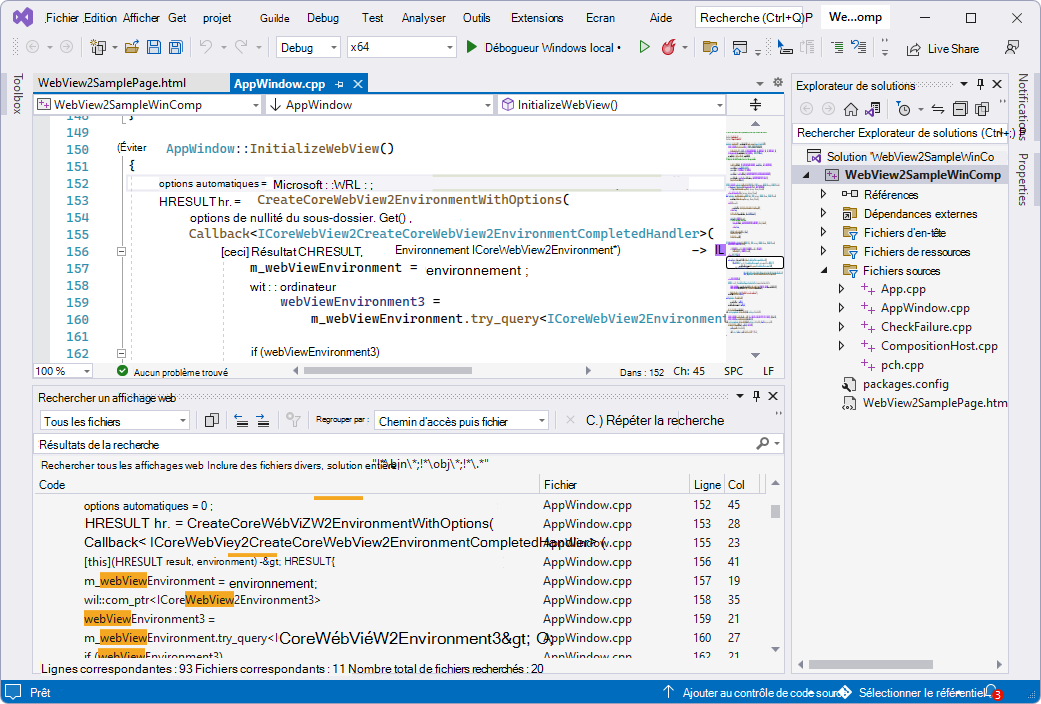The width and height of the screenshot is (1041, 704).
Task: Open the search results magnifier icon
Action: 762,441
